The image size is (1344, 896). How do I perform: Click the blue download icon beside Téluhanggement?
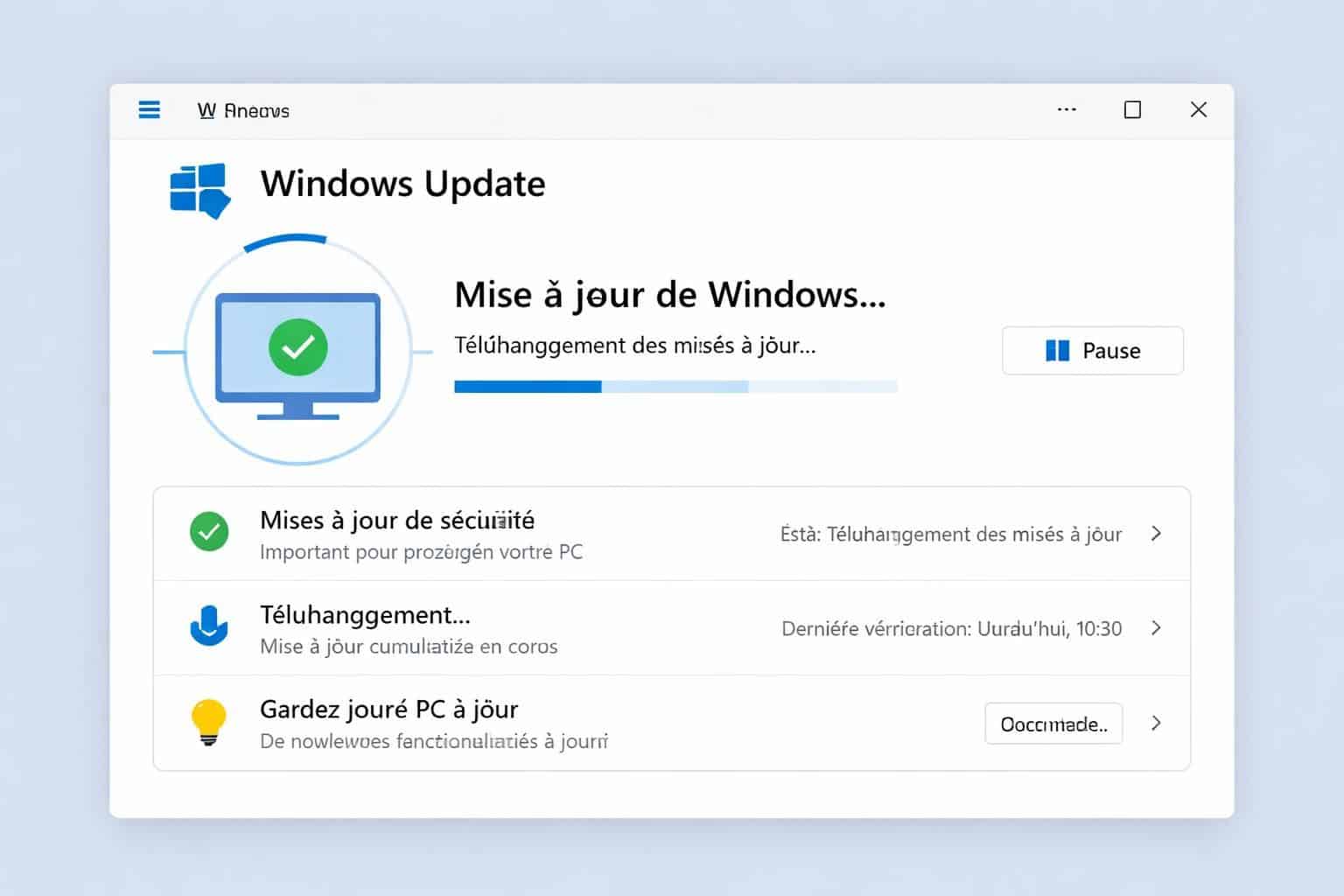point(209,626)
